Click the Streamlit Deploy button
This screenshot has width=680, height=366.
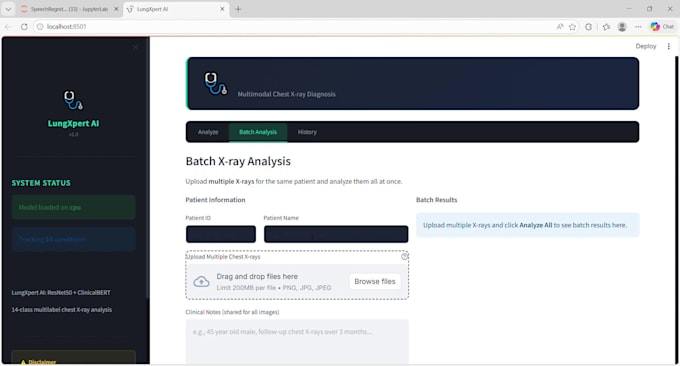pyautogui.click(x=646, y=46)
